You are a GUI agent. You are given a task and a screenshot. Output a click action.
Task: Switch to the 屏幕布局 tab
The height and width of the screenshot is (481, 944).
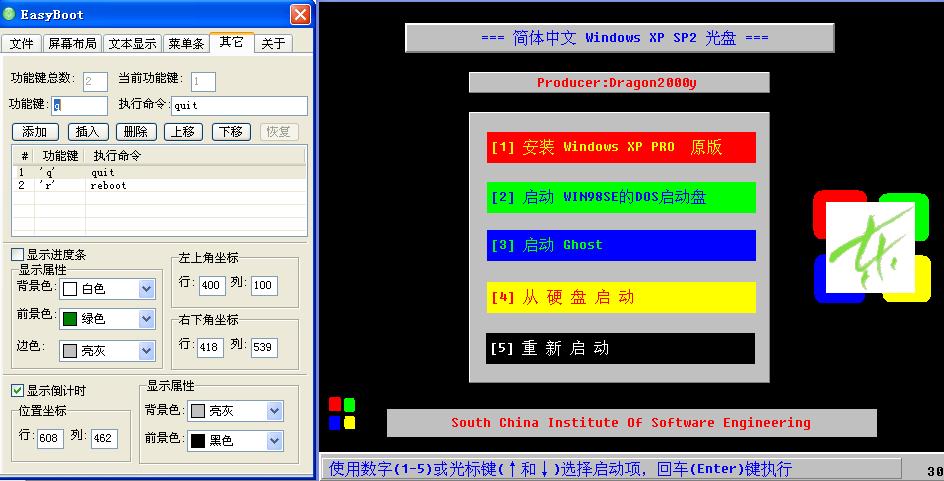pos(72,43)
